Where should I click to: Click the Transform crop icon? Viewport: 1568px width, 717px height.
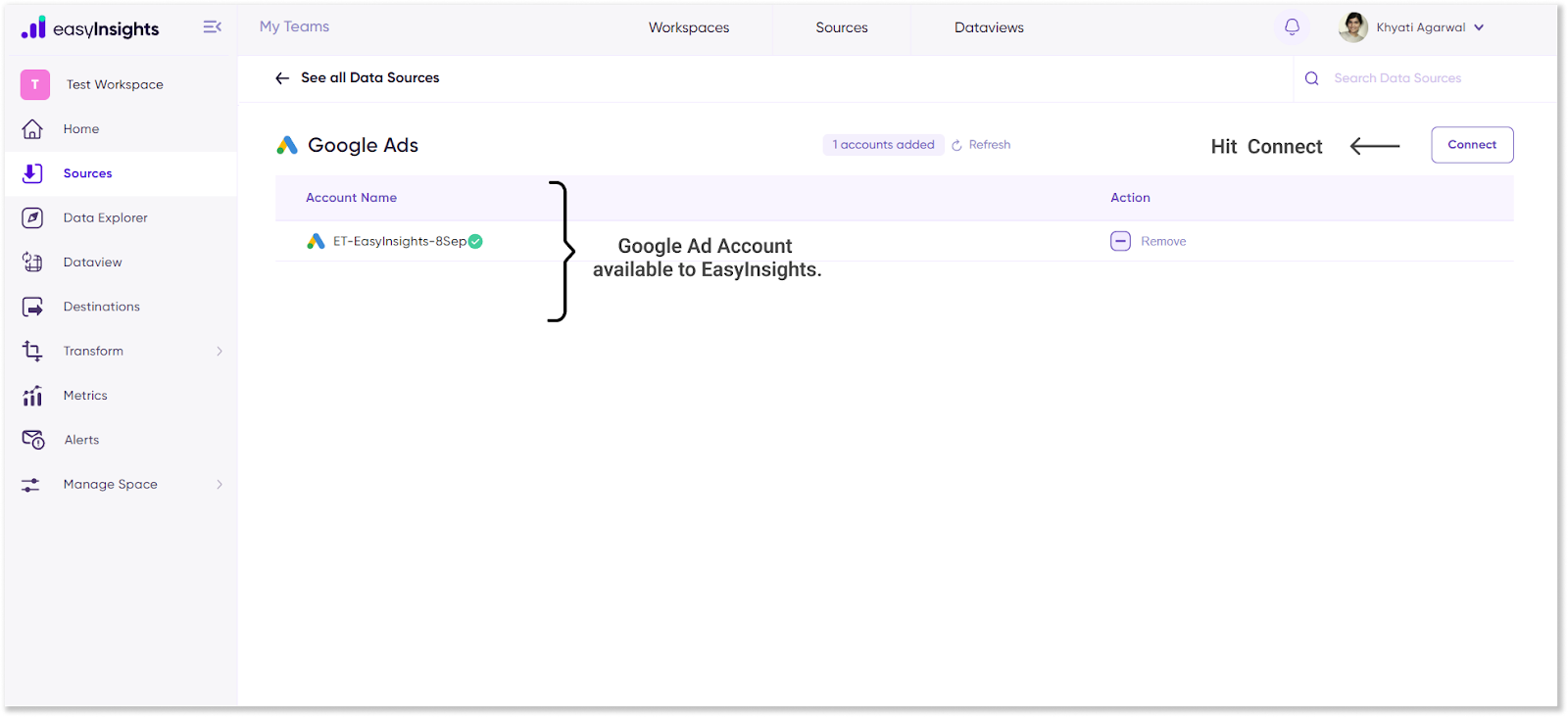pyautogui.click(x=32, y=351)
